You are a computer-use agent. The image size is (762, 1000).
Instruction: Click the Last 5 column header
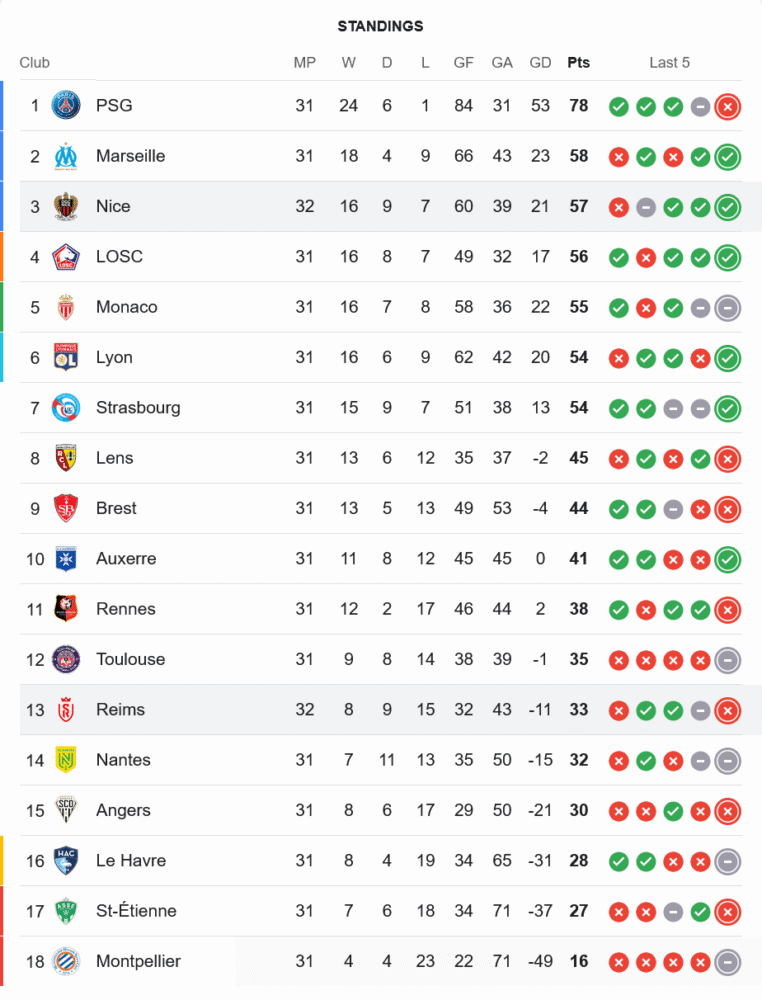click(669, 62)
